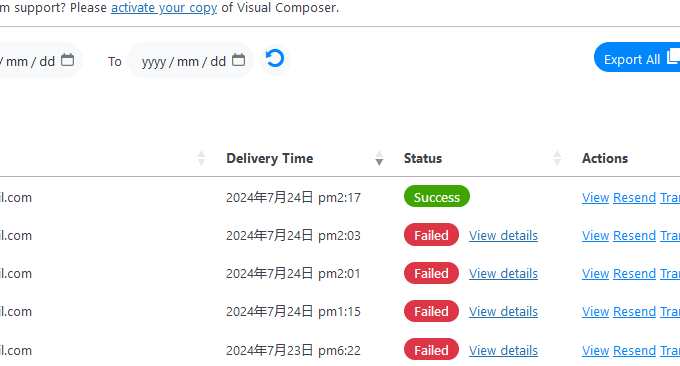680x366 pixels.
Task: Focus the To date input field
Action: tap(190, 60)
